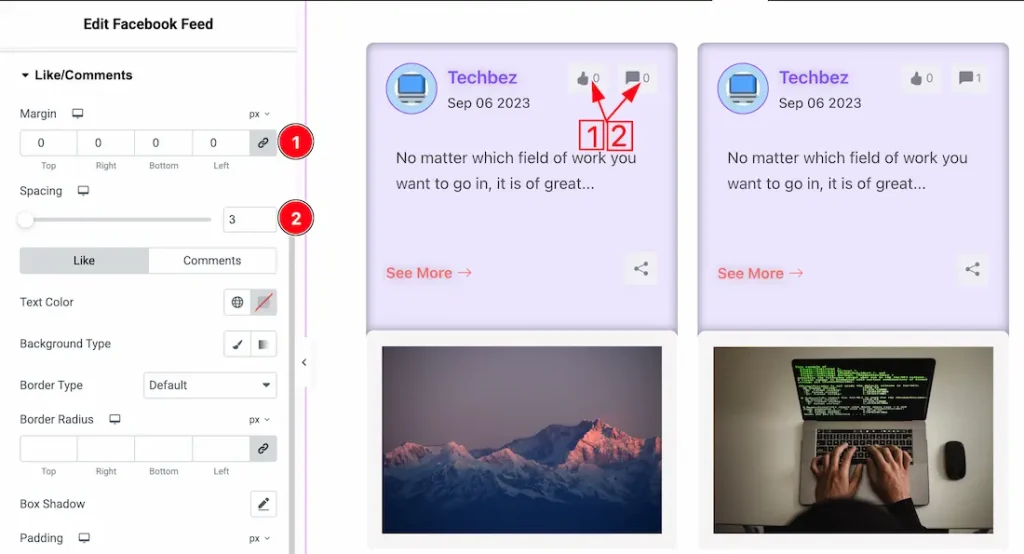Switch to the Comments tab
Screen dimensions: 1024x554
212,261
